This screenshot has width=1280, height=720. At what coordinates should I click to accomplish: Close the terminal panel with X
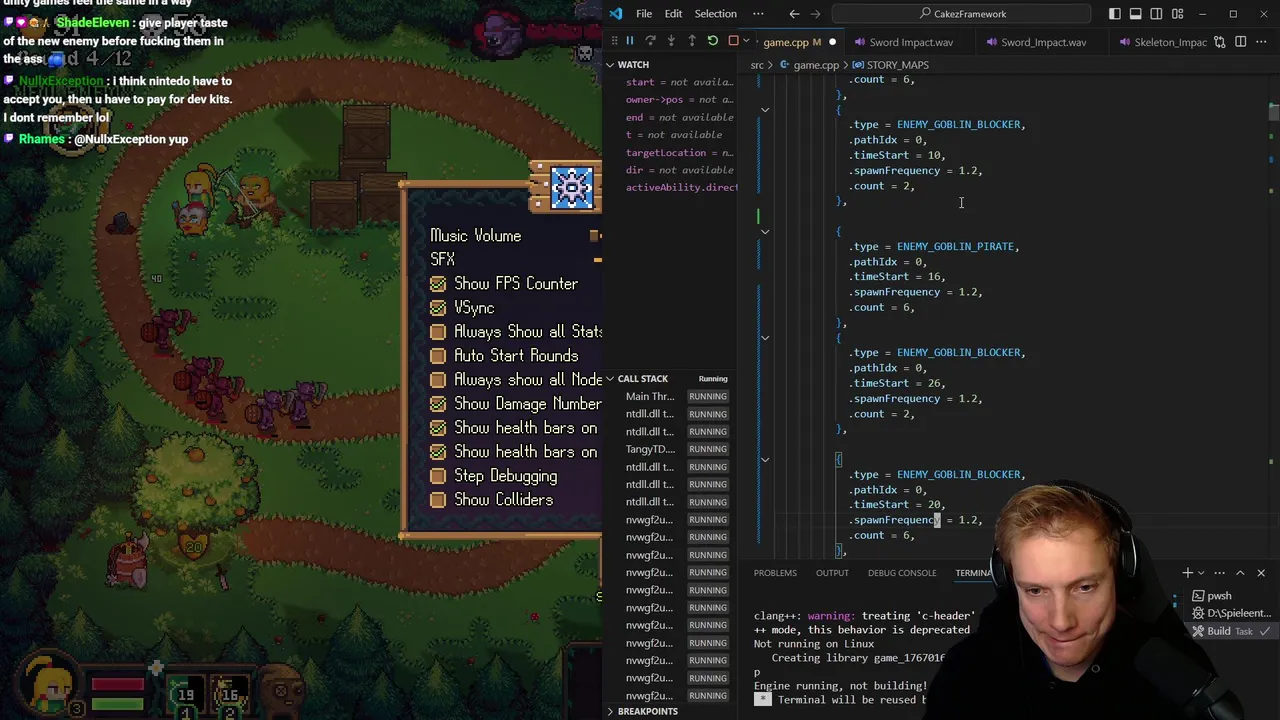click(x=1261, y=573)
